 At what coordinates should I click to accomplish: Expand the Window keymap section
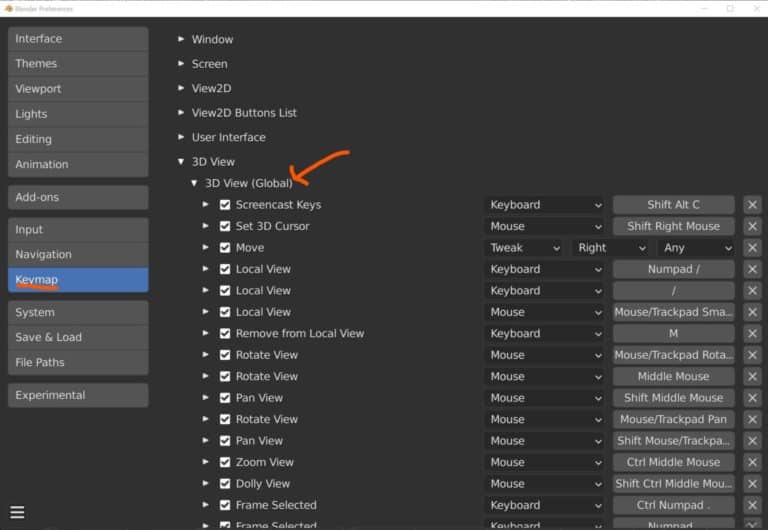point(181,39)
